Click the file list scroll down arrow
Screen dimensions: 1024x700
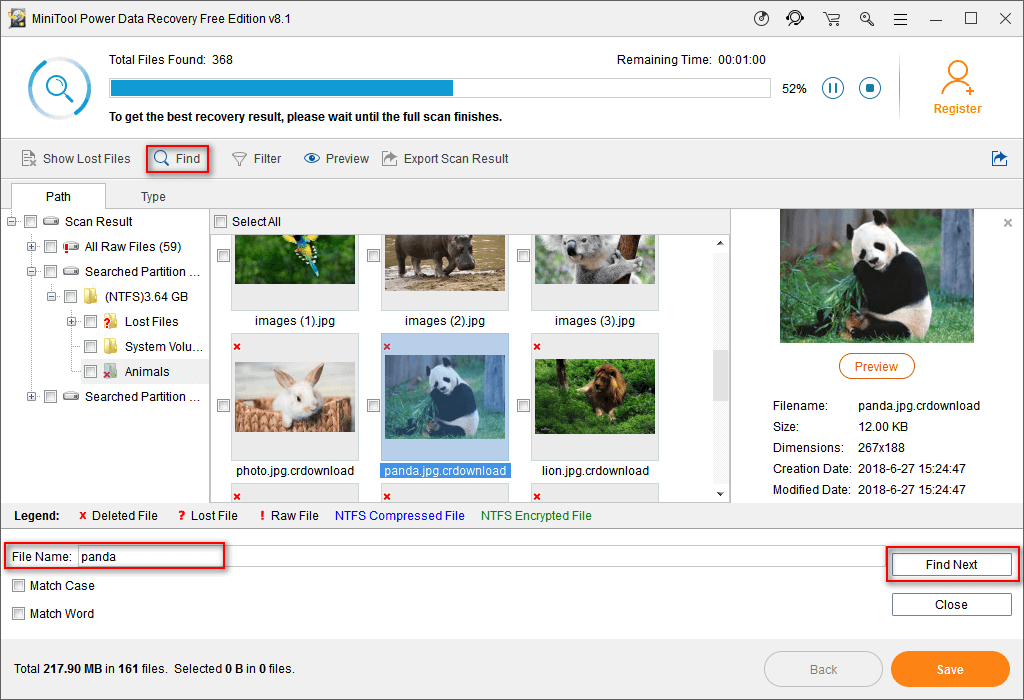pyautogui.click(x=720, y=494)
